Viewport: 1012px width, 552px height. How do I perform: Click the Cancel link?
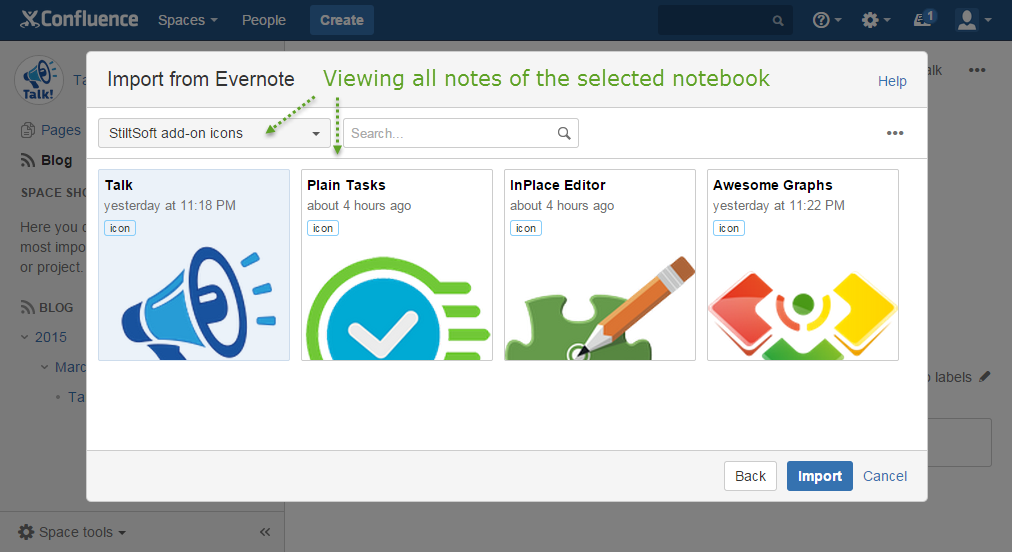tap(885, 476)
